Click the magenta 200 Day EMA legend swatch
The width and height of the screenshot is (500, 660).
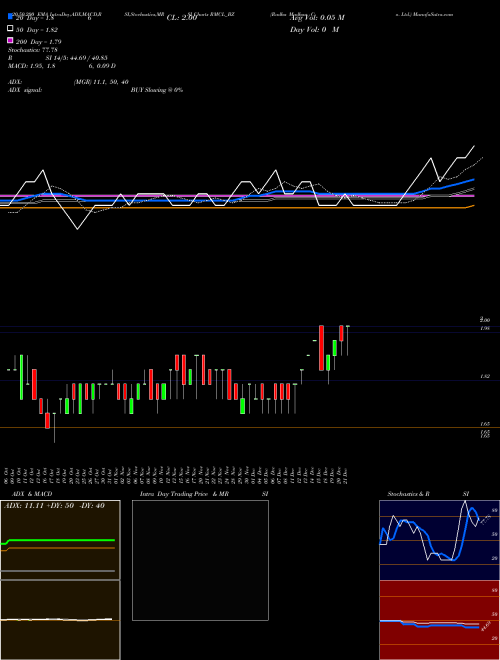click(x=10, y=41)
